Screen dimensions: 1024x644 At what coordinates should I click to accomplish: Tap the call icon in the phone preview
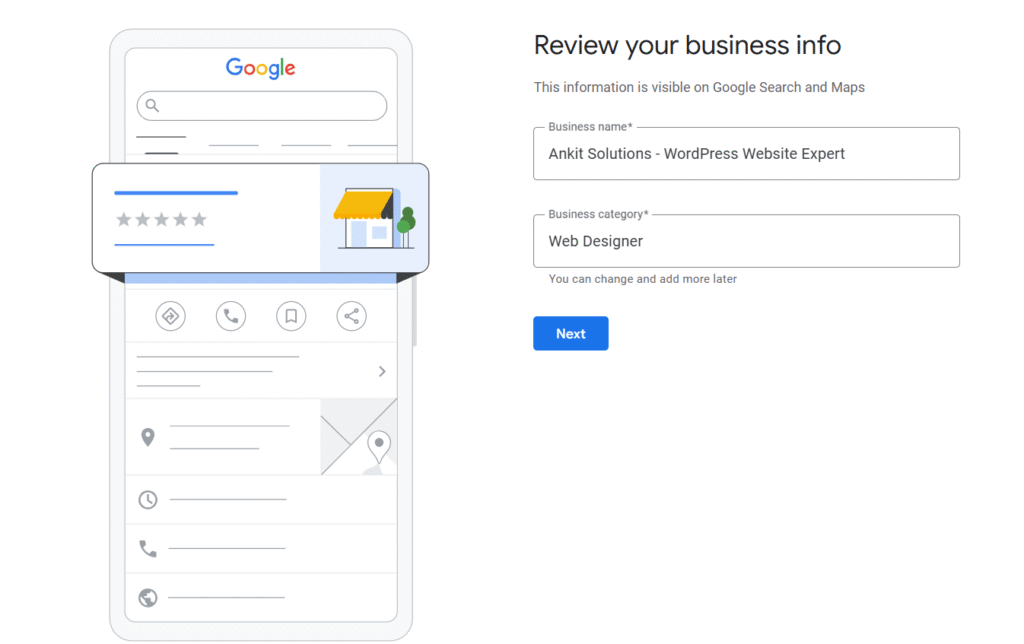click(x=230, y=316)
